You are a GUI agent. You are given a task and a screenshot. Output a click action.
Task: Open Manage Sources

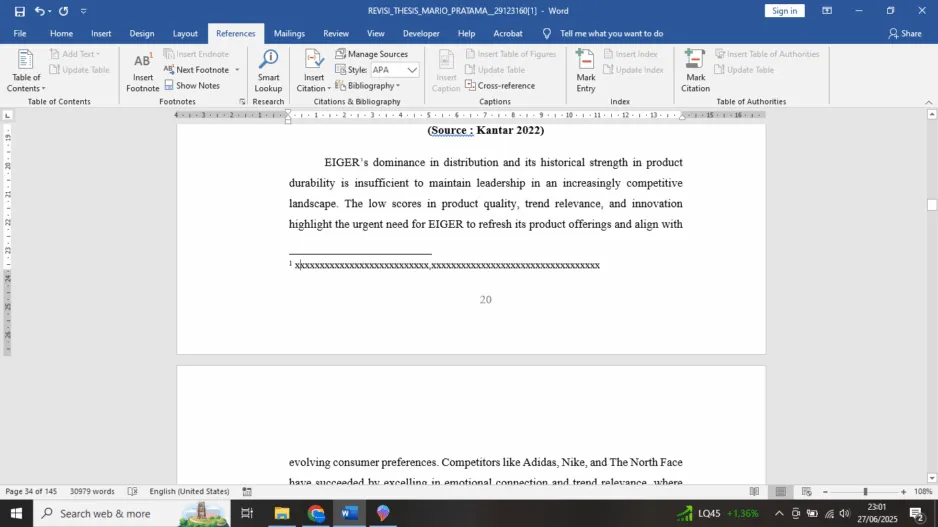point(371,54)
